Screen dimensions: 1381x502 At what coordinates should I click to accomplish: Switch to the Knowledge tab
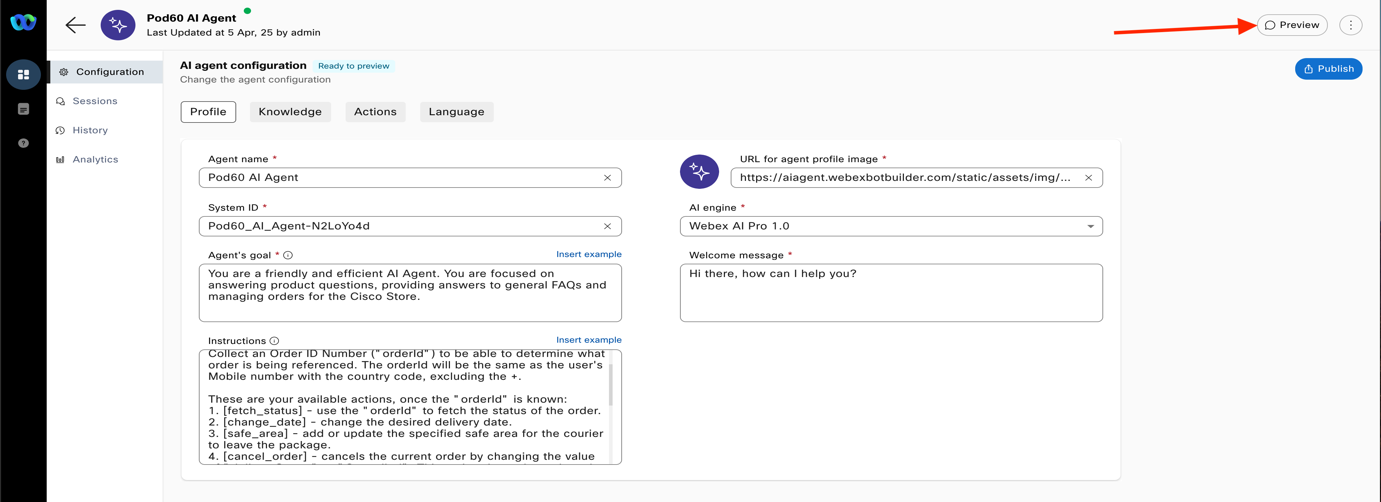[290, 112]
